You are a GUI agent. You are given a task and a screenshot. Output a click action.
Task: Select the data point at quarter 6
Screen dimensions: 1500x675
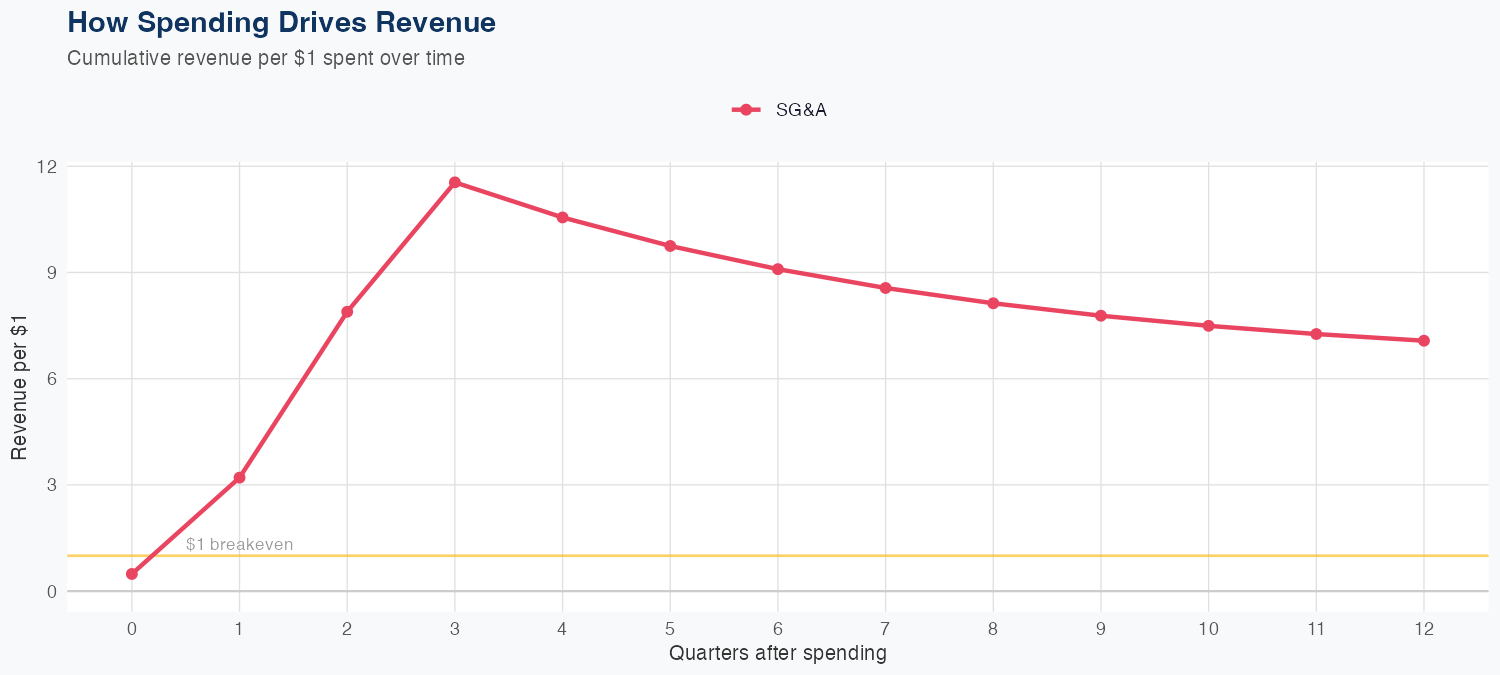coord(778,269)
